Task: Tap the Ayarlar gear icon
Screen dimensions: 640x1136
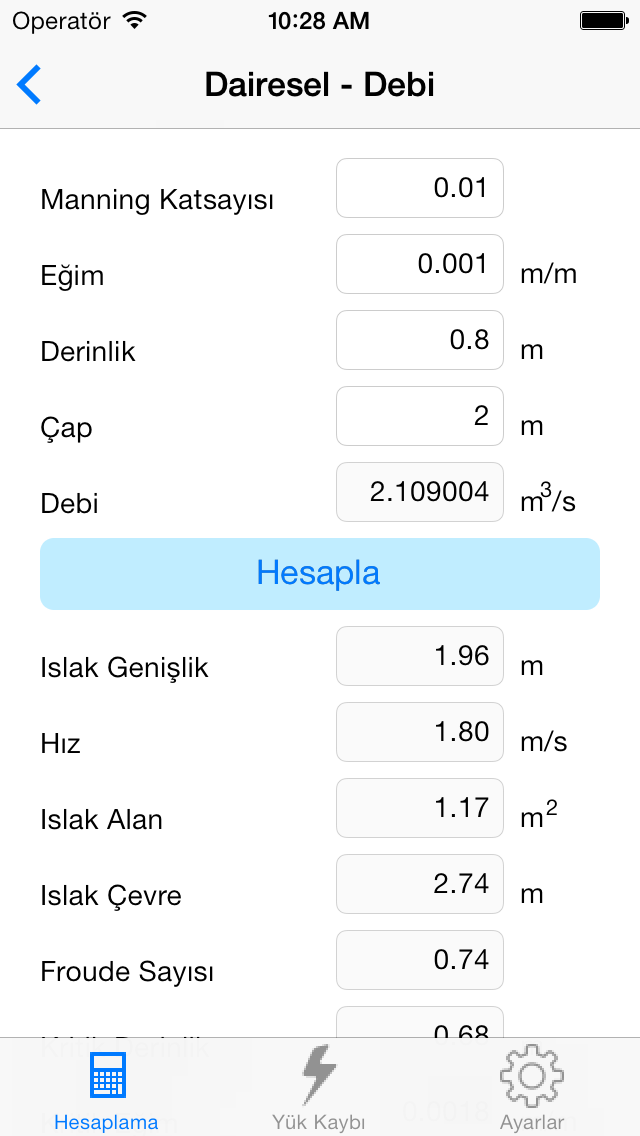Action: point(532,1076)
